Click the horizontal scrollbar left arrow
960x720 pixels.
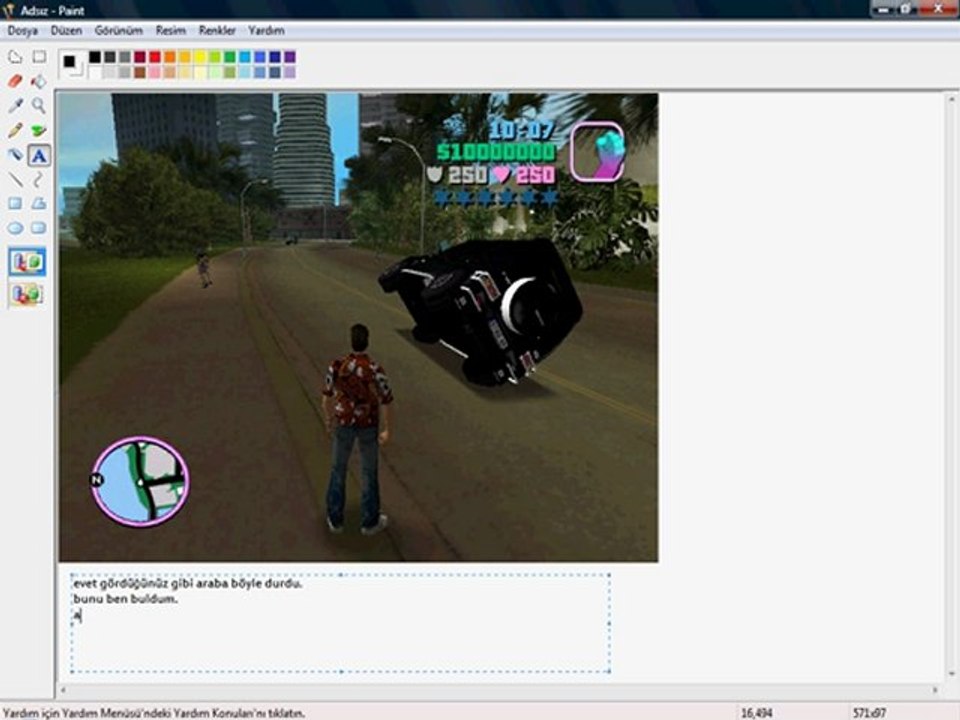(63, 690)
